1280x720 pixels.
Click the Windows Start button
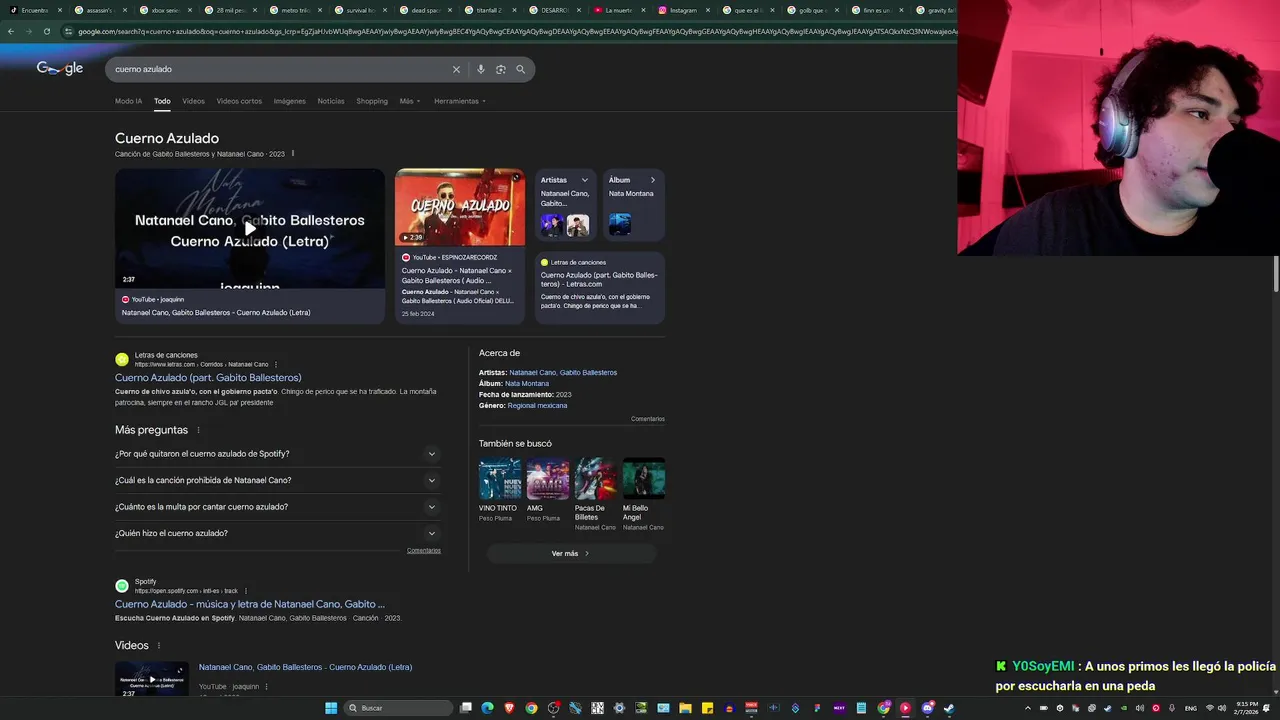[331, 708]
